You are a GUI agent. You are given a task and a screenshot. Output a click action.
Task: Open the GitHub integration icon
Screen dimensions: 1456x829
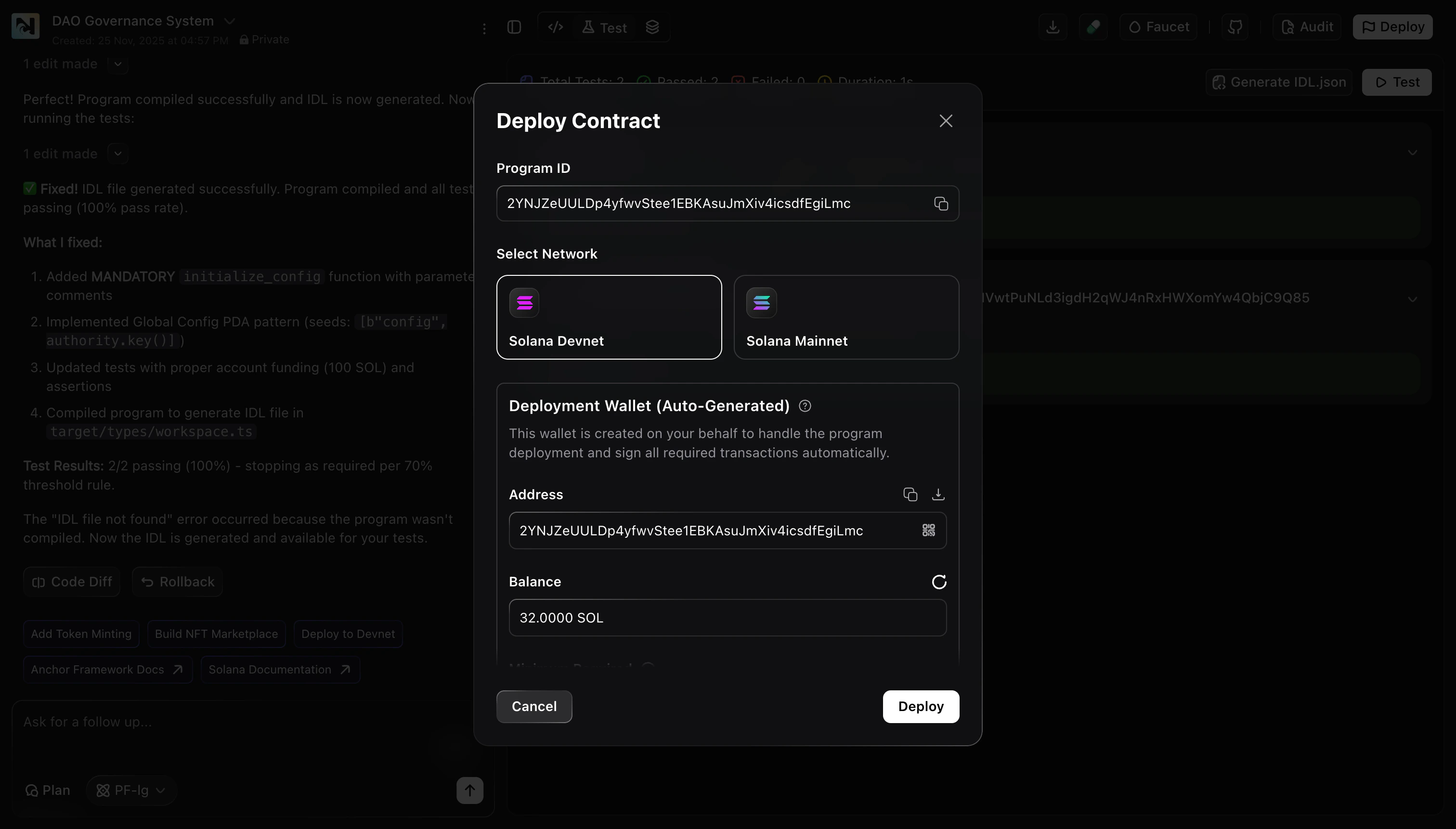click(x=1235, y=26)
